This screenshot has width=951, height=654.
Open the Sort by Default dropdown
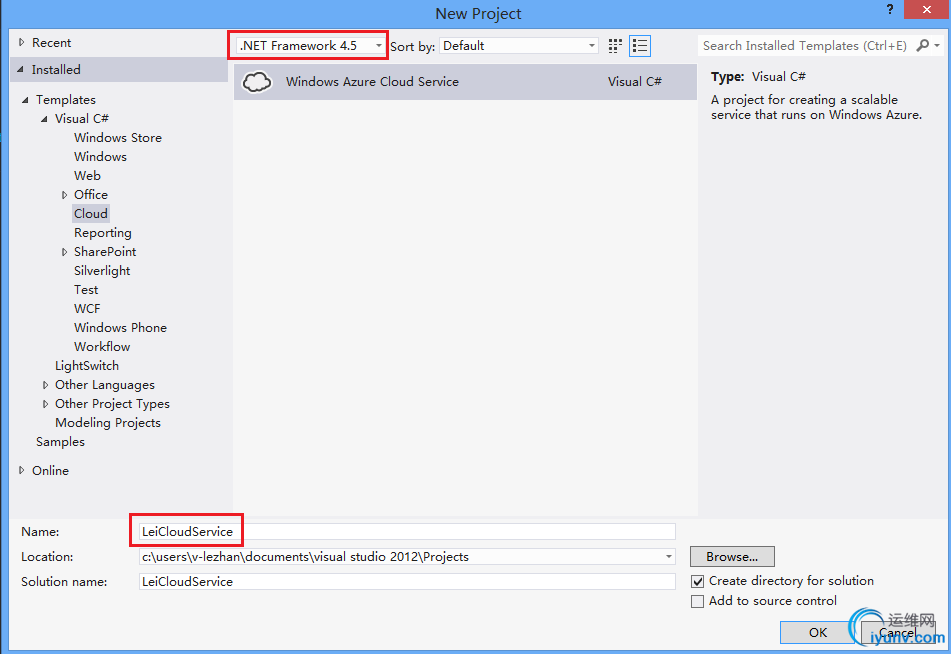pyautogui.click(x=519, y=46)
